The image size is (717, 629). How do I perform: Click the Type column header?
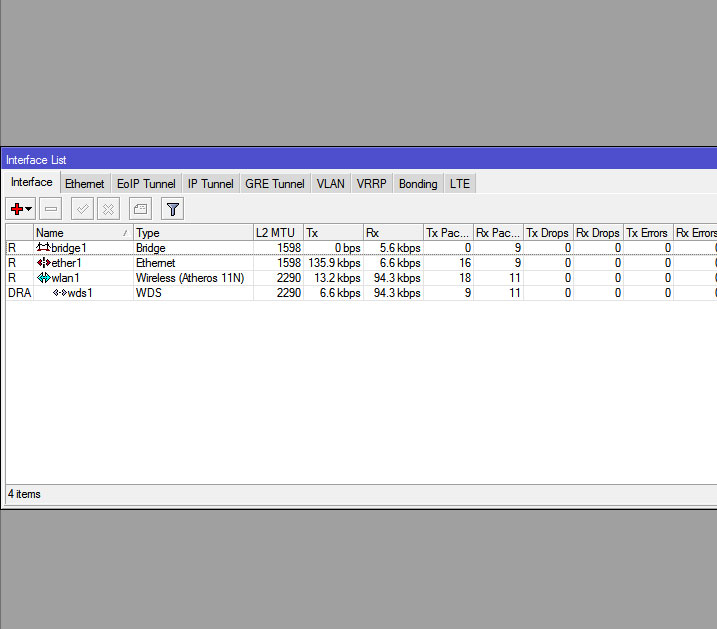(190, 233)
